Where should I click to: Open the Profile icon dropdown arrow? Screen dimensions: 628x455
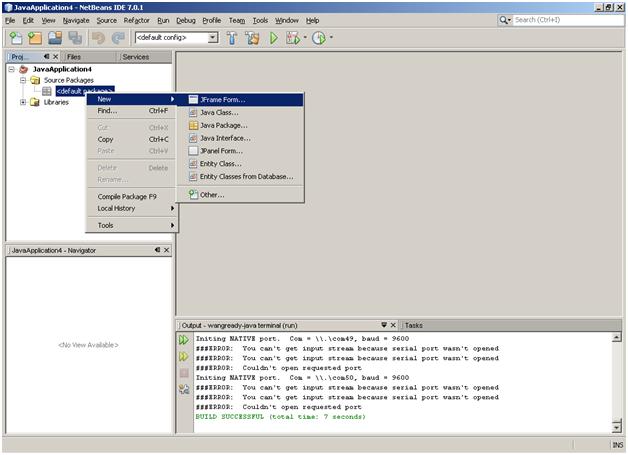pos(331,37)
